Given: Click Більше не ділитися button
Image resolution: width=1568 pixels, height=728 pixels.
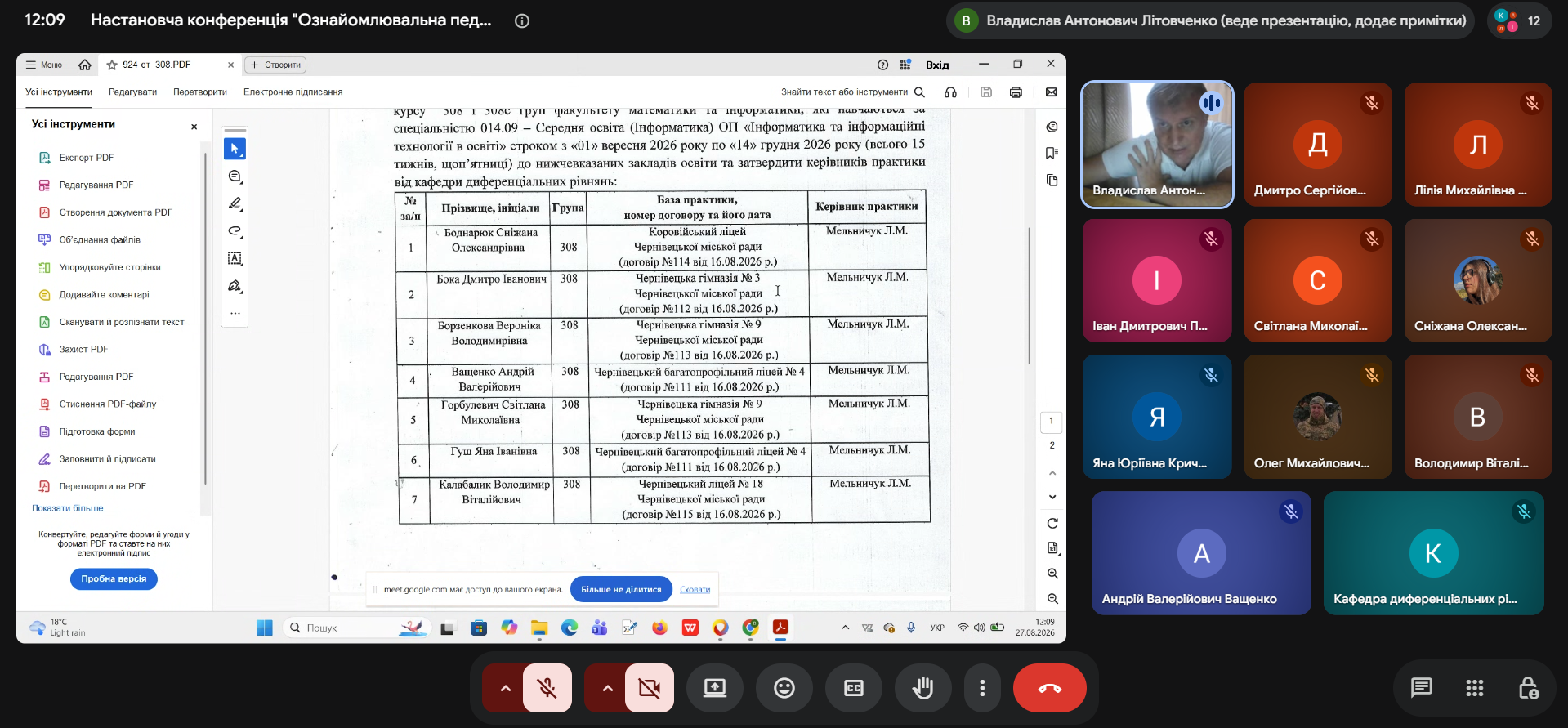Looking at the screenshot, I should click(621, 589).
